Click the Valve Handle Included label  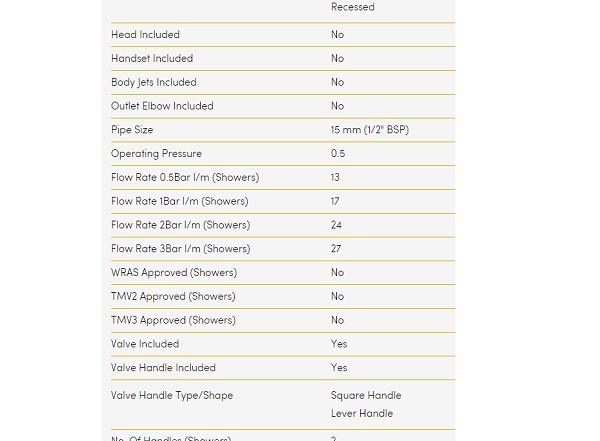[163, 368]
